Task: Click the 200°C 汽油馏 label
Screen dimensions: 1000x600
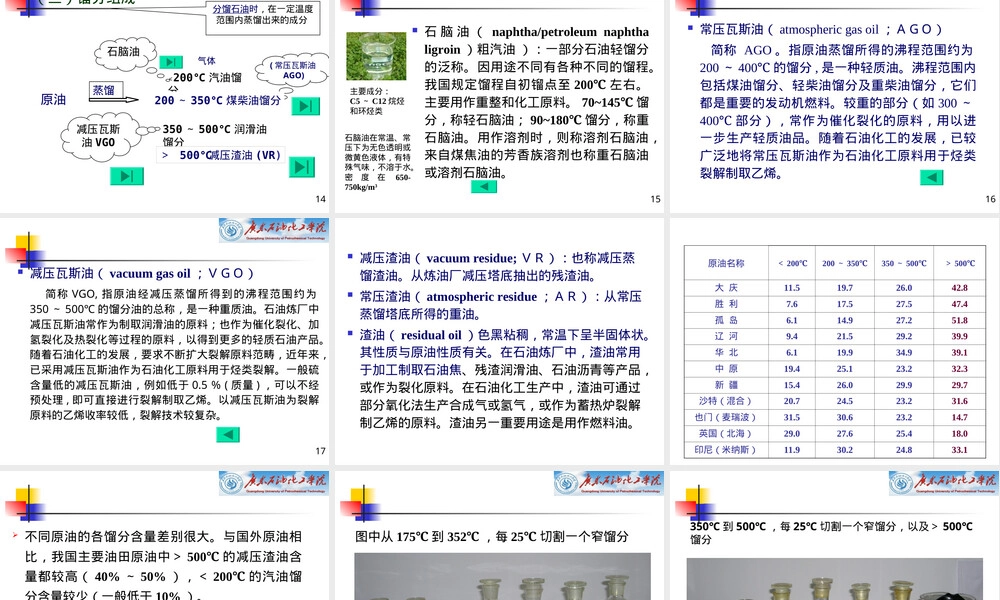Action: click(207, 78)
